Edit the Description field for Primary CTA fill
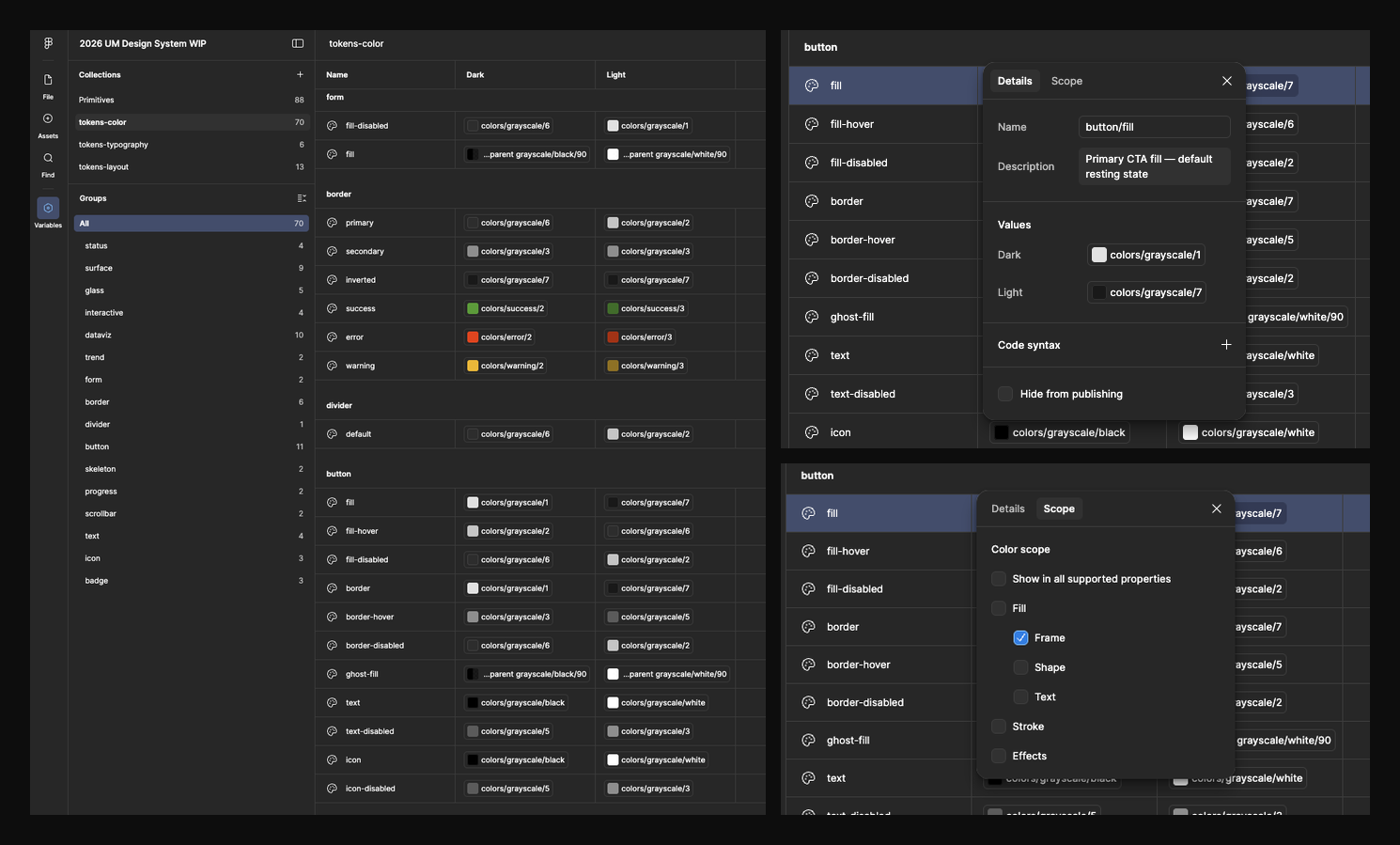This screenshot has width=1400, height=845. (x=1155, y=166)
